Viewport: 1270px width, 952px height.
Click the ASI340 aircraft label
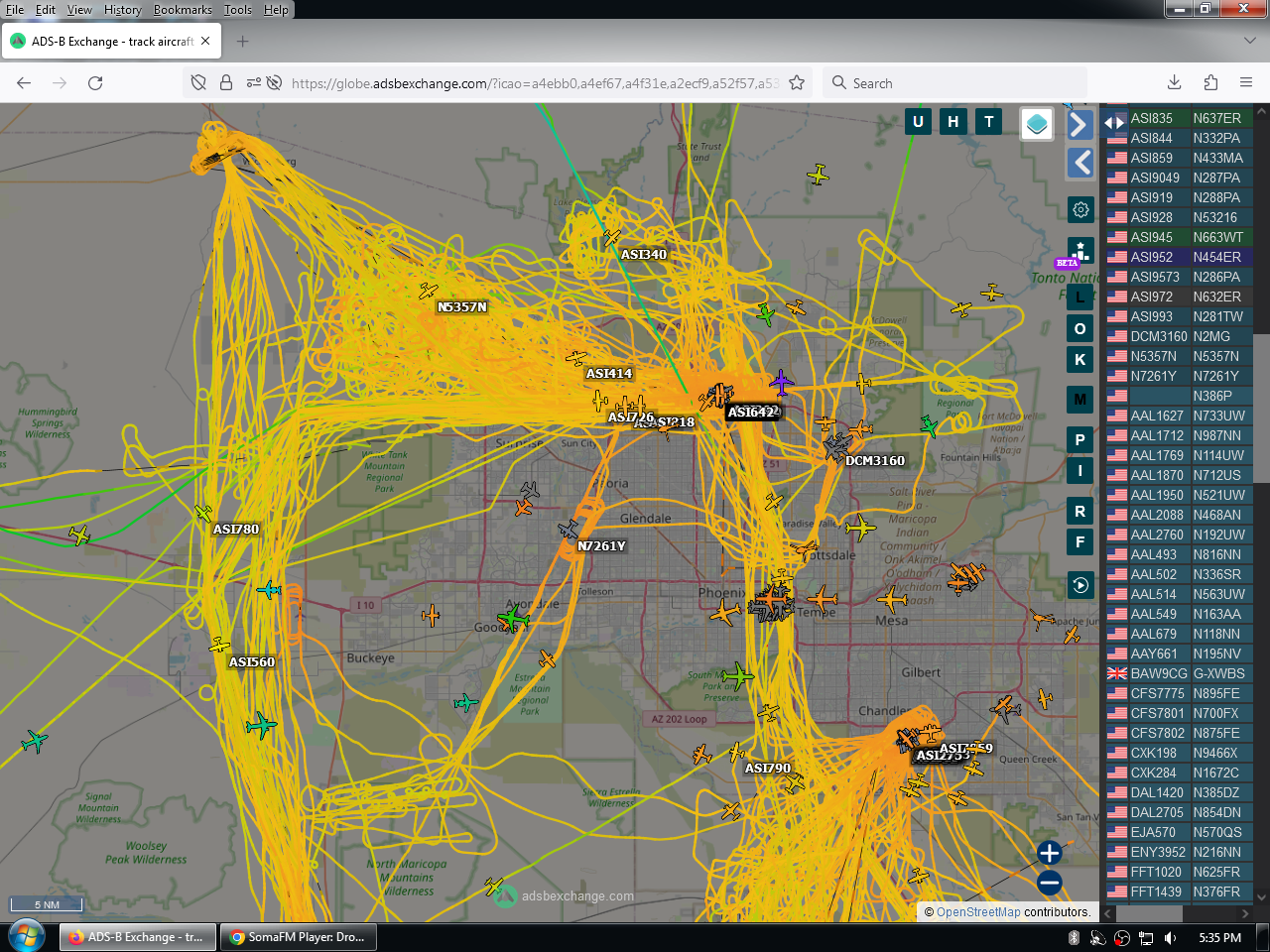644,255
